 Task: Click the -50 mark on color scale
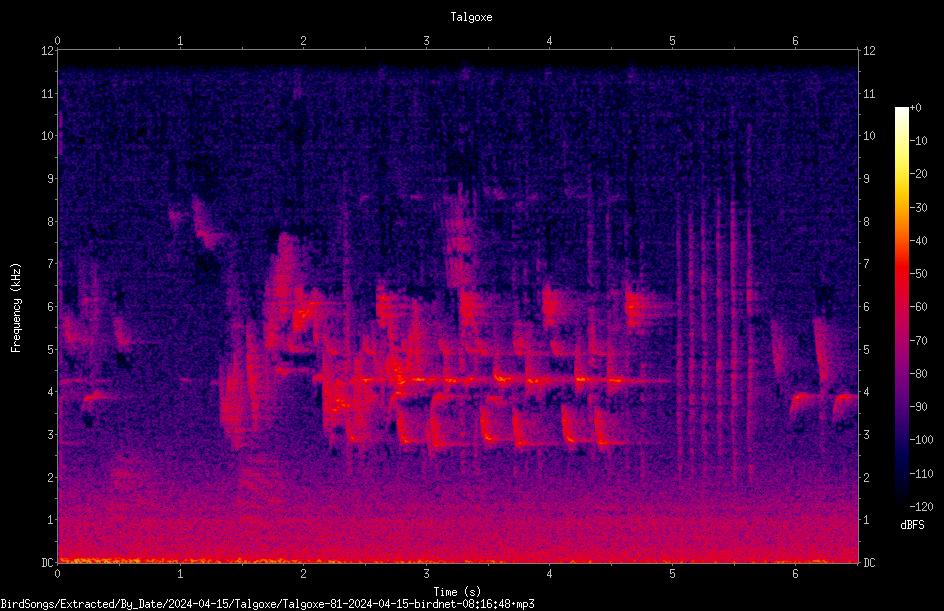pyautogui.click(x=919, y=273)
